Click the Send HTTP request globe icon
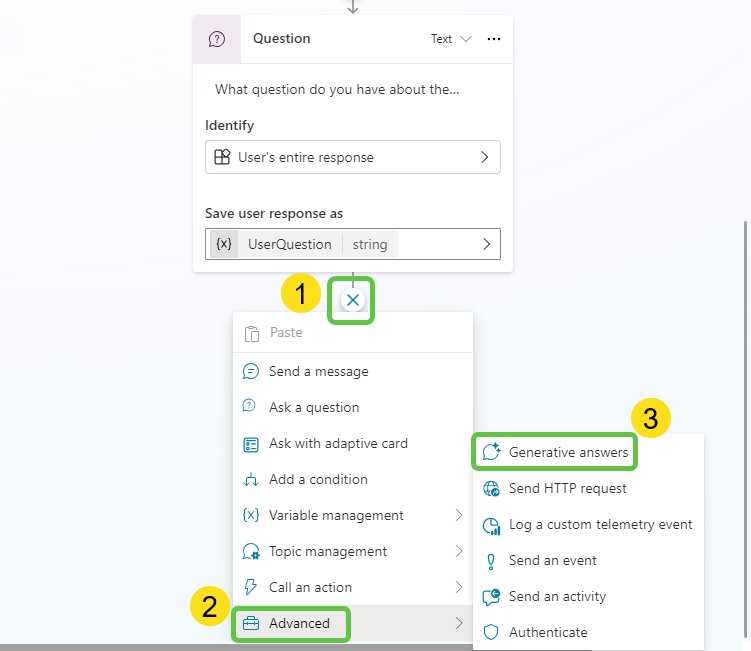Viewport: 751px width, 651px height. (491, 489)
